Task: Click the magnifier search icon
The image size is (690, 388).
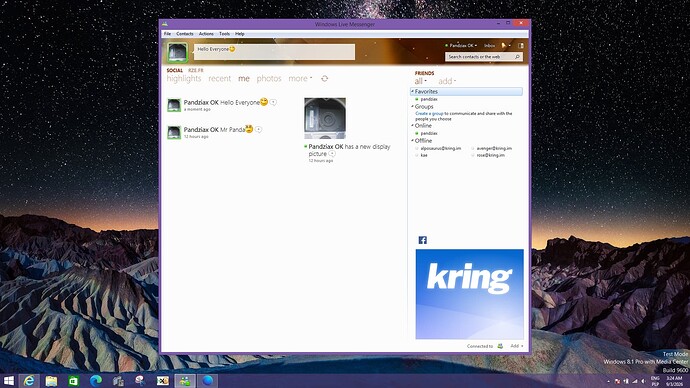Action: (x=518, y=57)
